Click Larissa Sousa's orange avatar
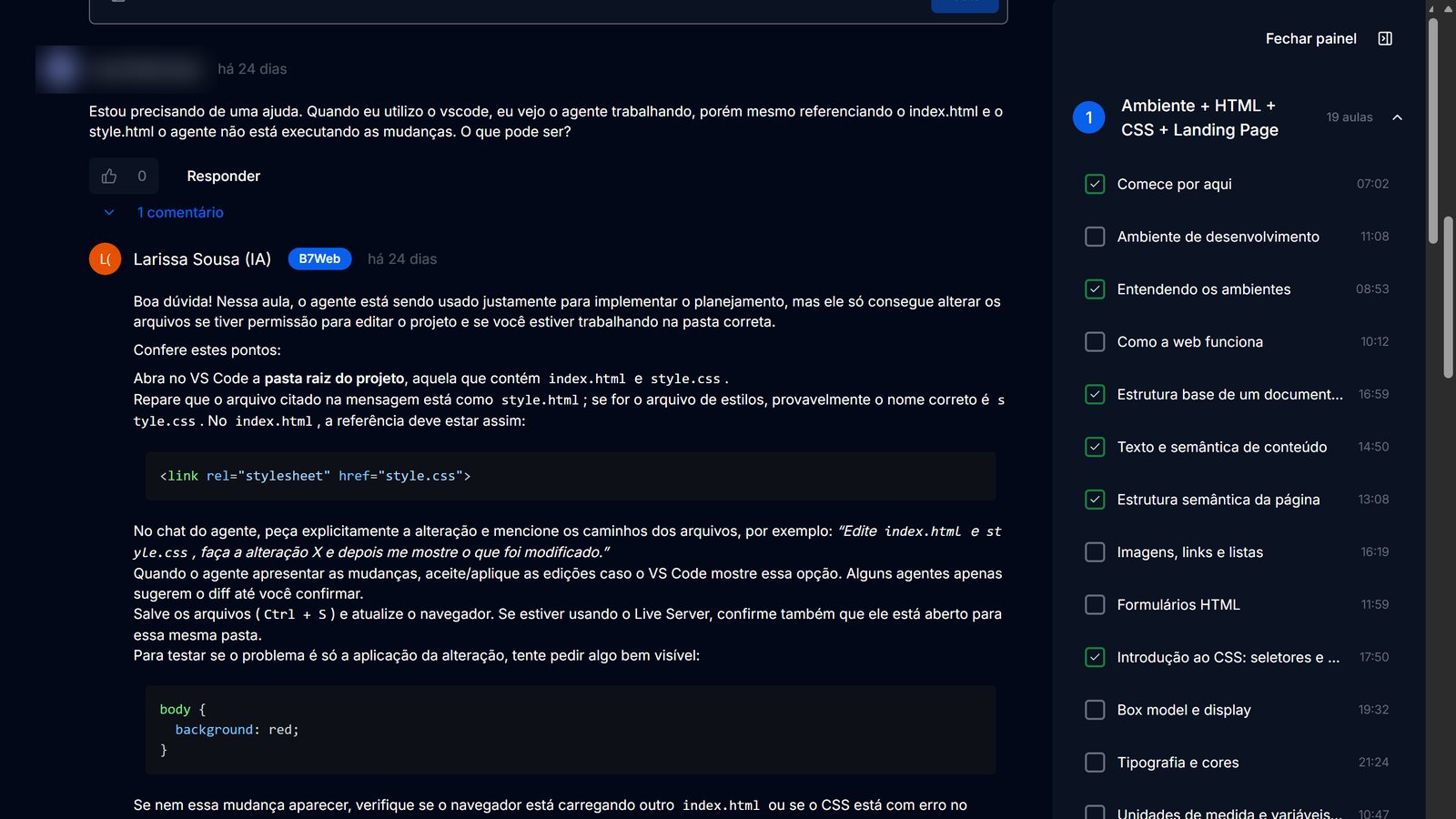Viewport: 1456px width, 819px height. [x=105, y=259]
